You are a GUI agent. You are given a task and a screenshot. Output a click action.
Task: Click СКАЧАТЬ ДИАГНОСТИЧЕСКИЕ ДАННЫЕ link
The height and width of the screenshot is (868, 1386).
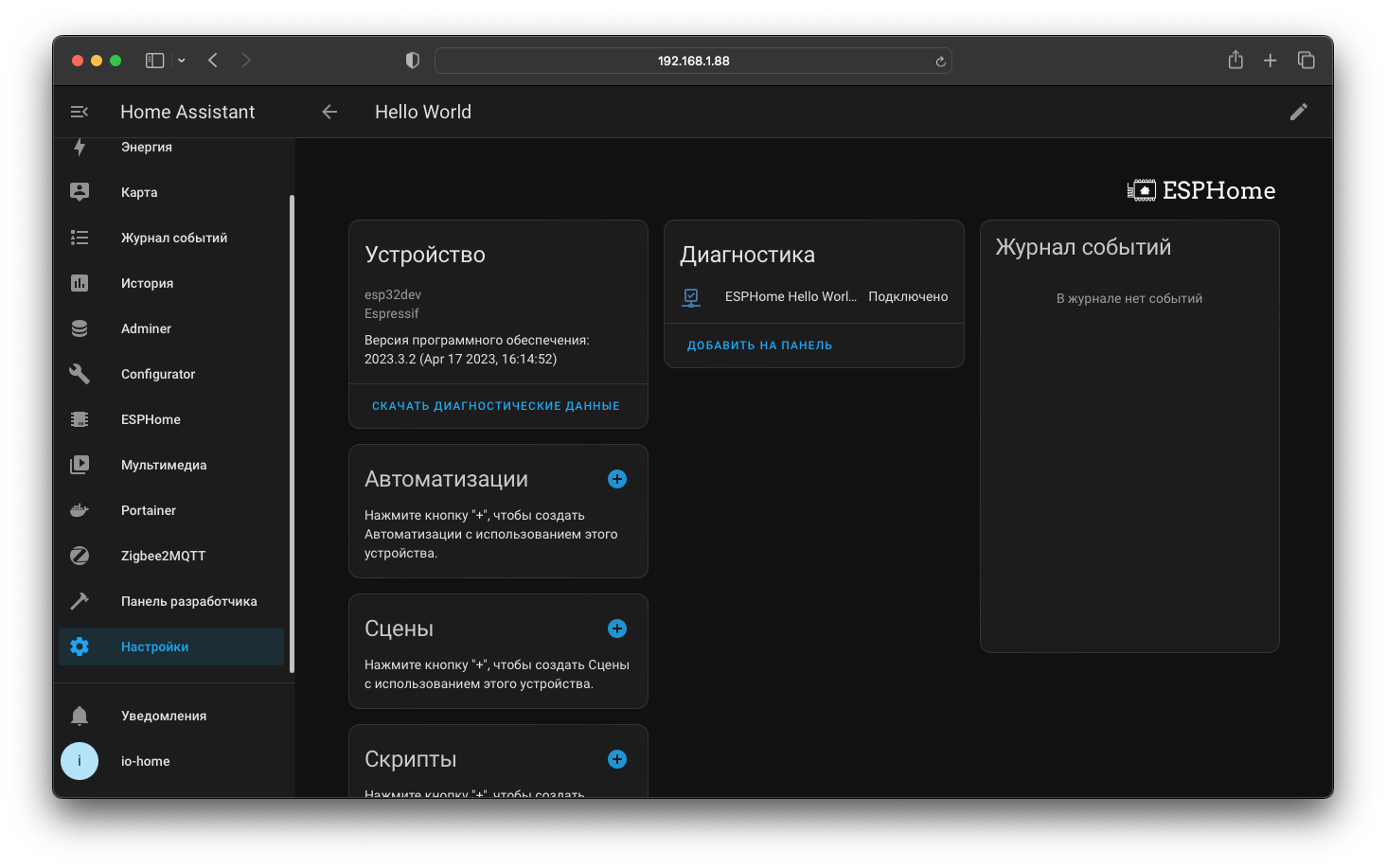[496, 405]
